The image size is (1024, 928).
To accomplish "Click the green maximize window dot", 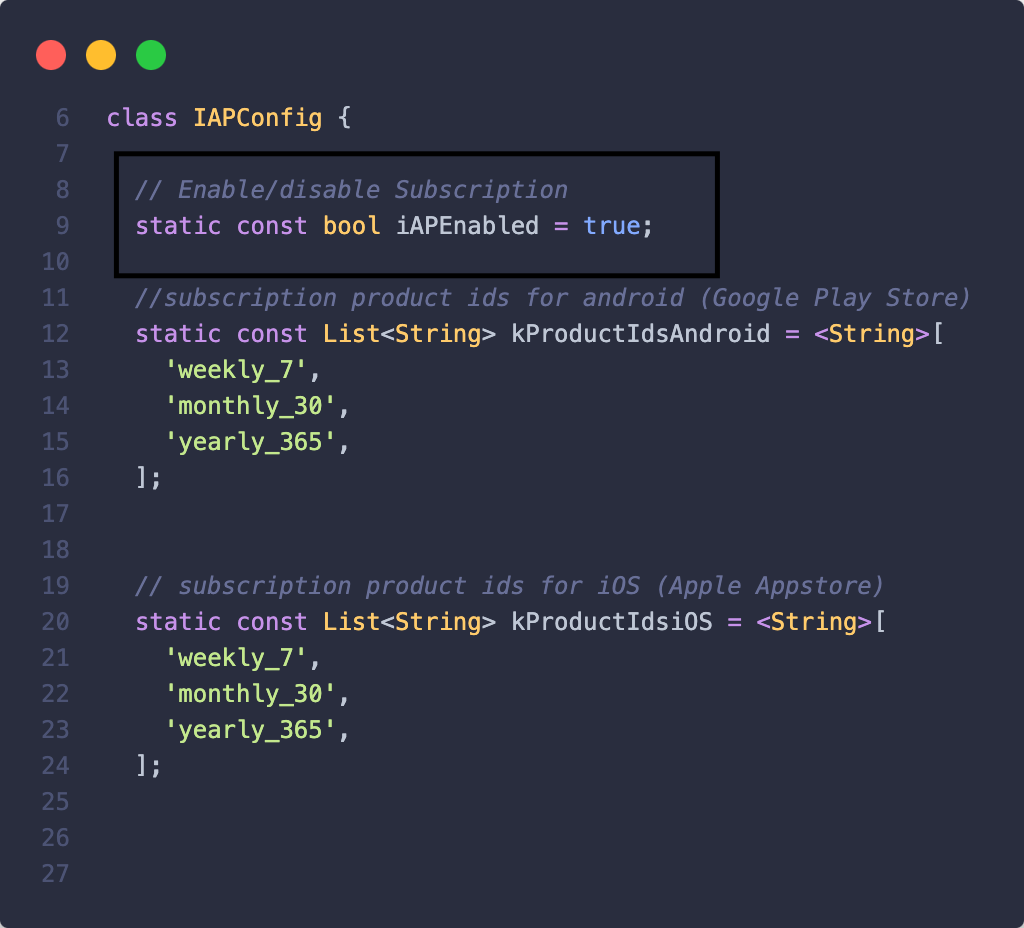I will (x=151, y=55).
